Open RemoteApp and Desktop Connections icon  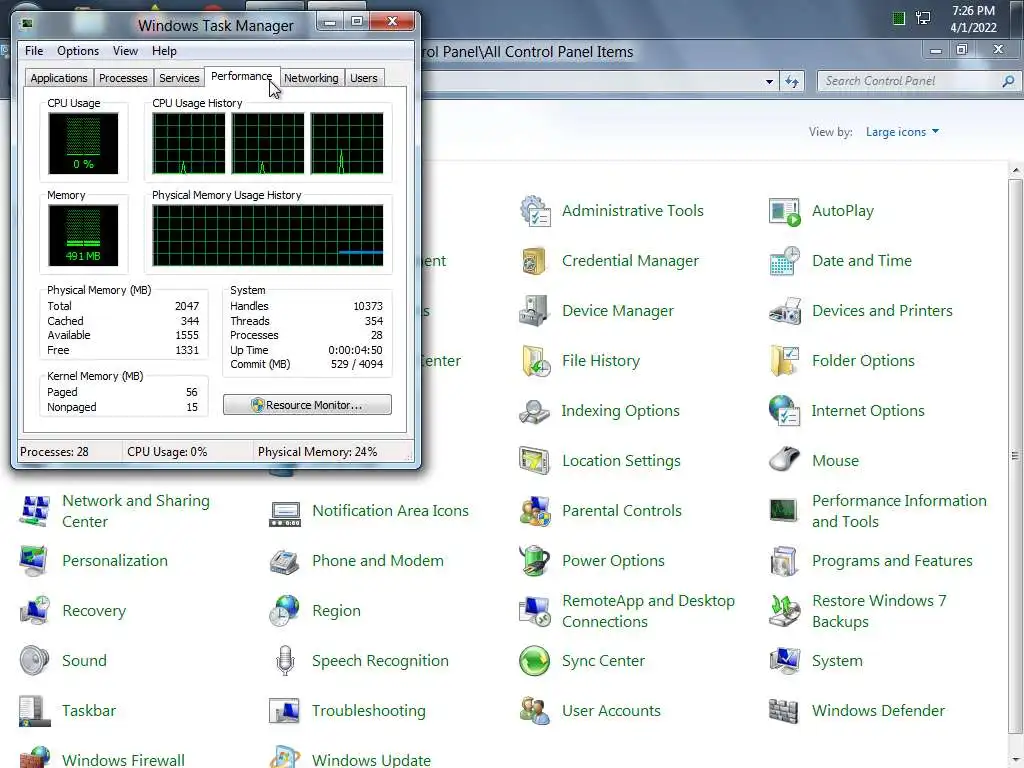point(535,611)
